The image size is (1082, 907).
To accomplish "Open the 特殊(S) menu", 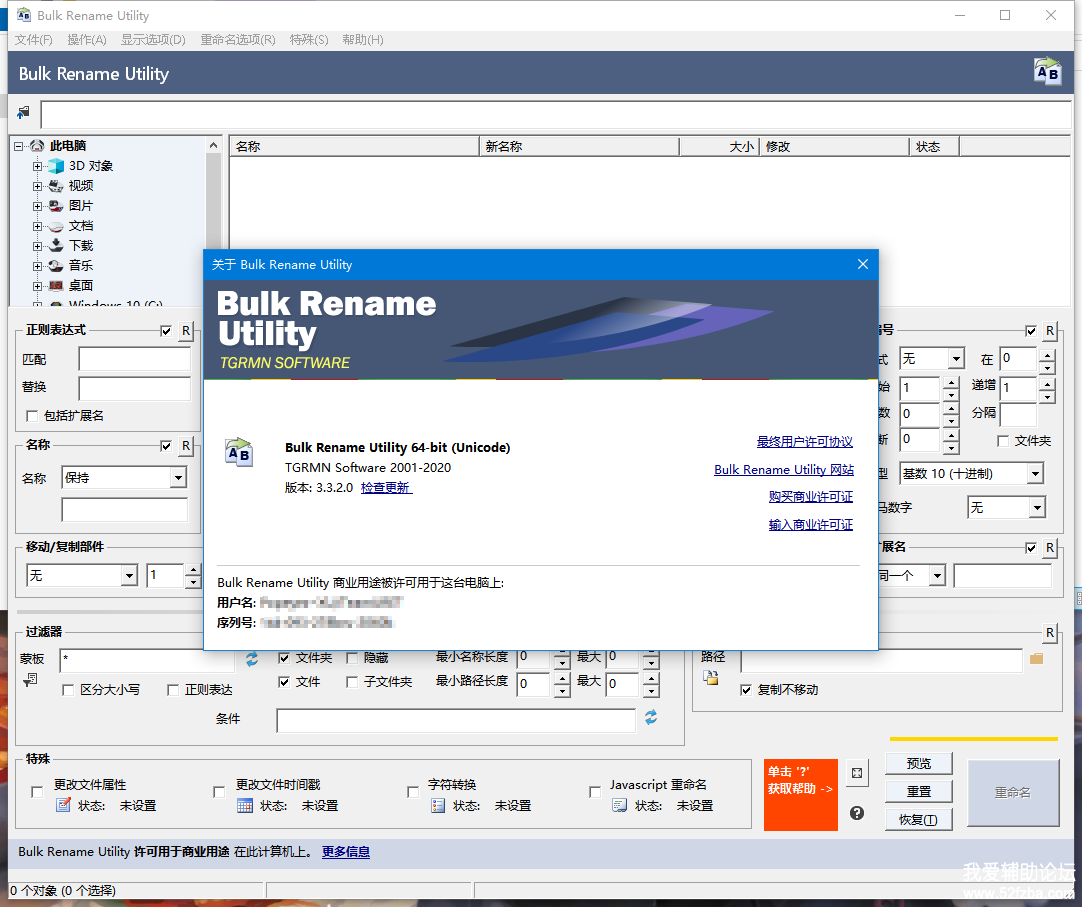I will point(309,39).
